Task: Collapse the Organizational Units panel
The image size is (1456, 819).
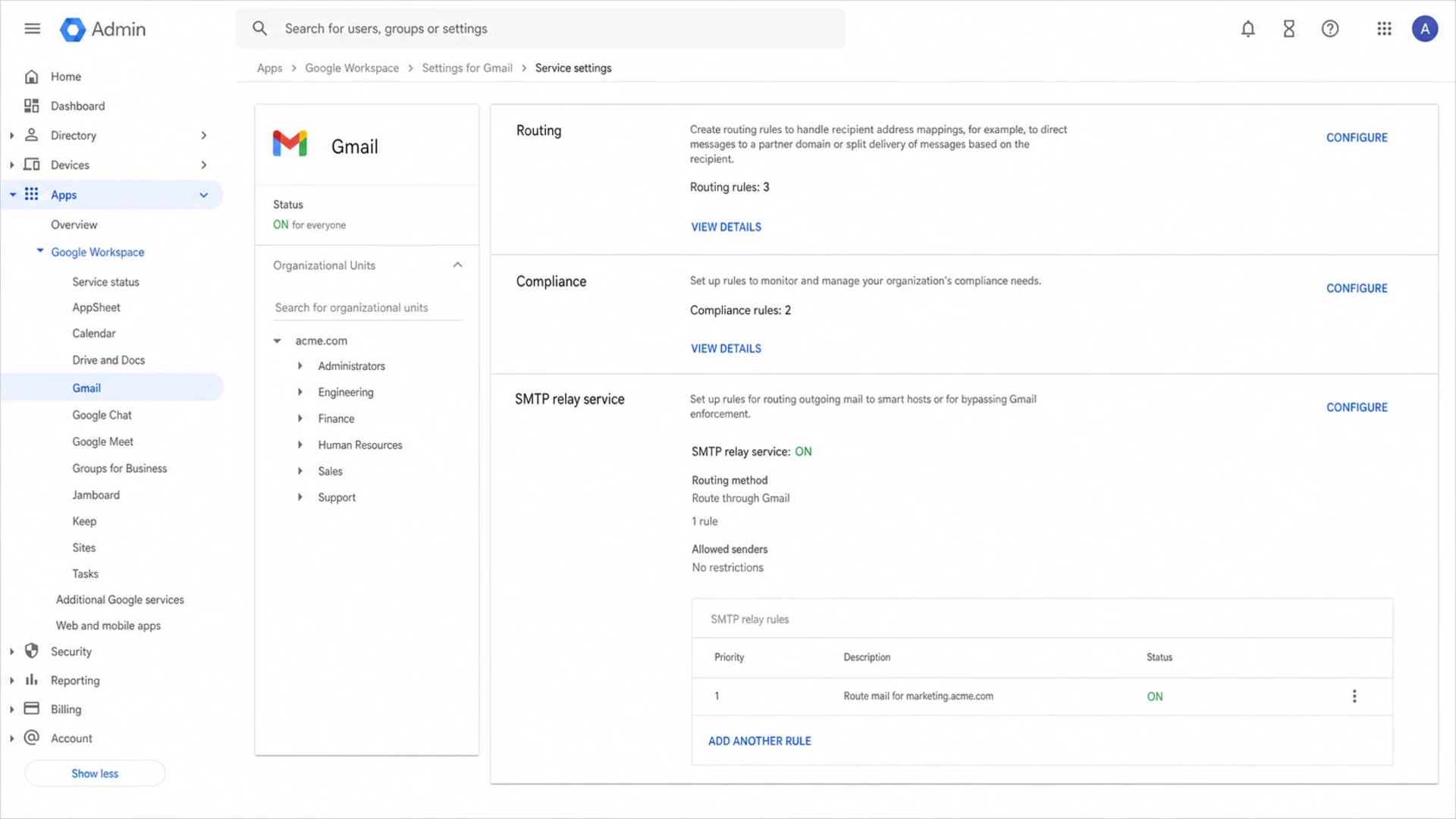Action: (457, 265)
